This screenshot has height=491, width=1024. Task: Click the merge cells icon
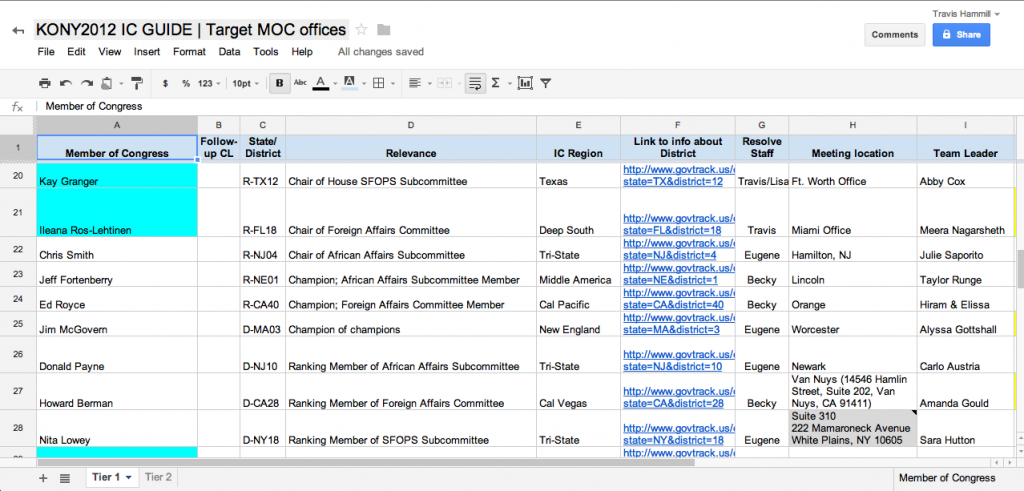pos(443,84)
